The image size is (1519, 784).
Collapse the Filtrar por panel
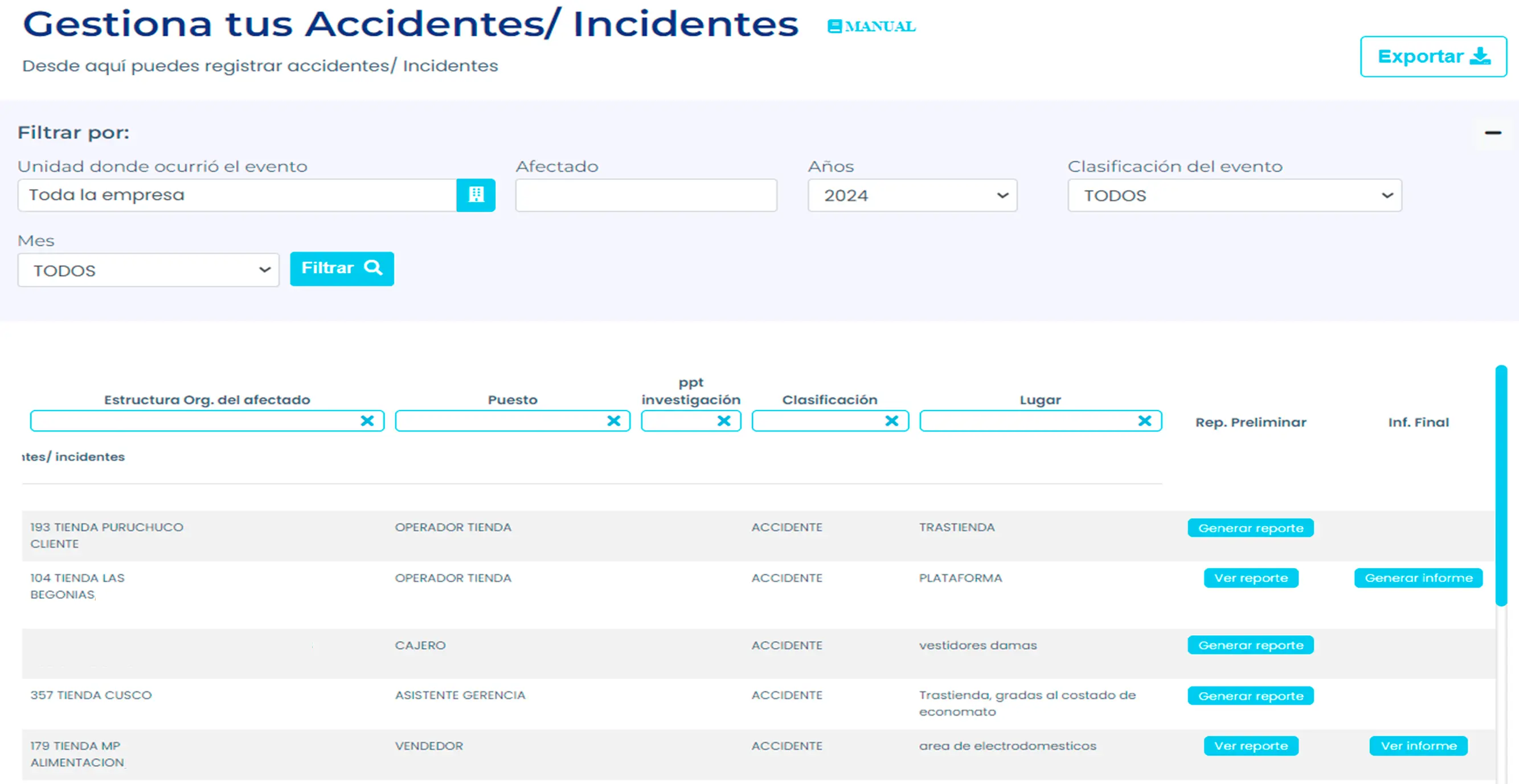coord(1492,133)
